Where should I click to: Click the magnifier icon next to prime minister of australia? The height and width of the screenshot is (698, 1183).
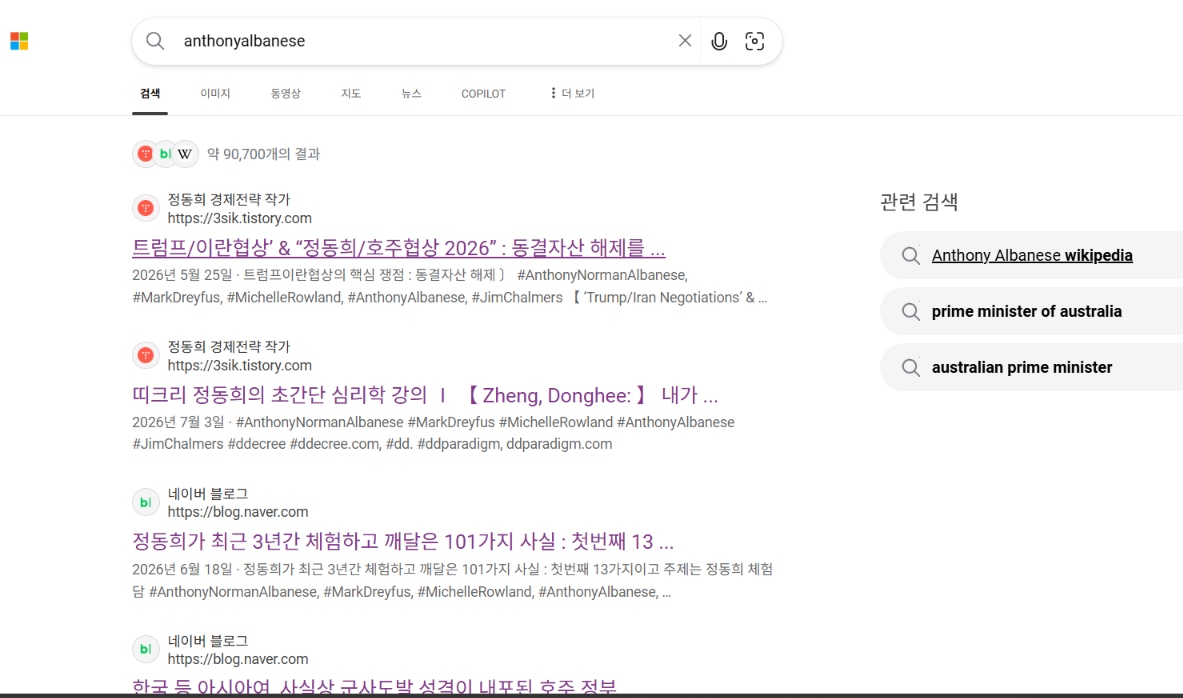click(x=911, y=311)
